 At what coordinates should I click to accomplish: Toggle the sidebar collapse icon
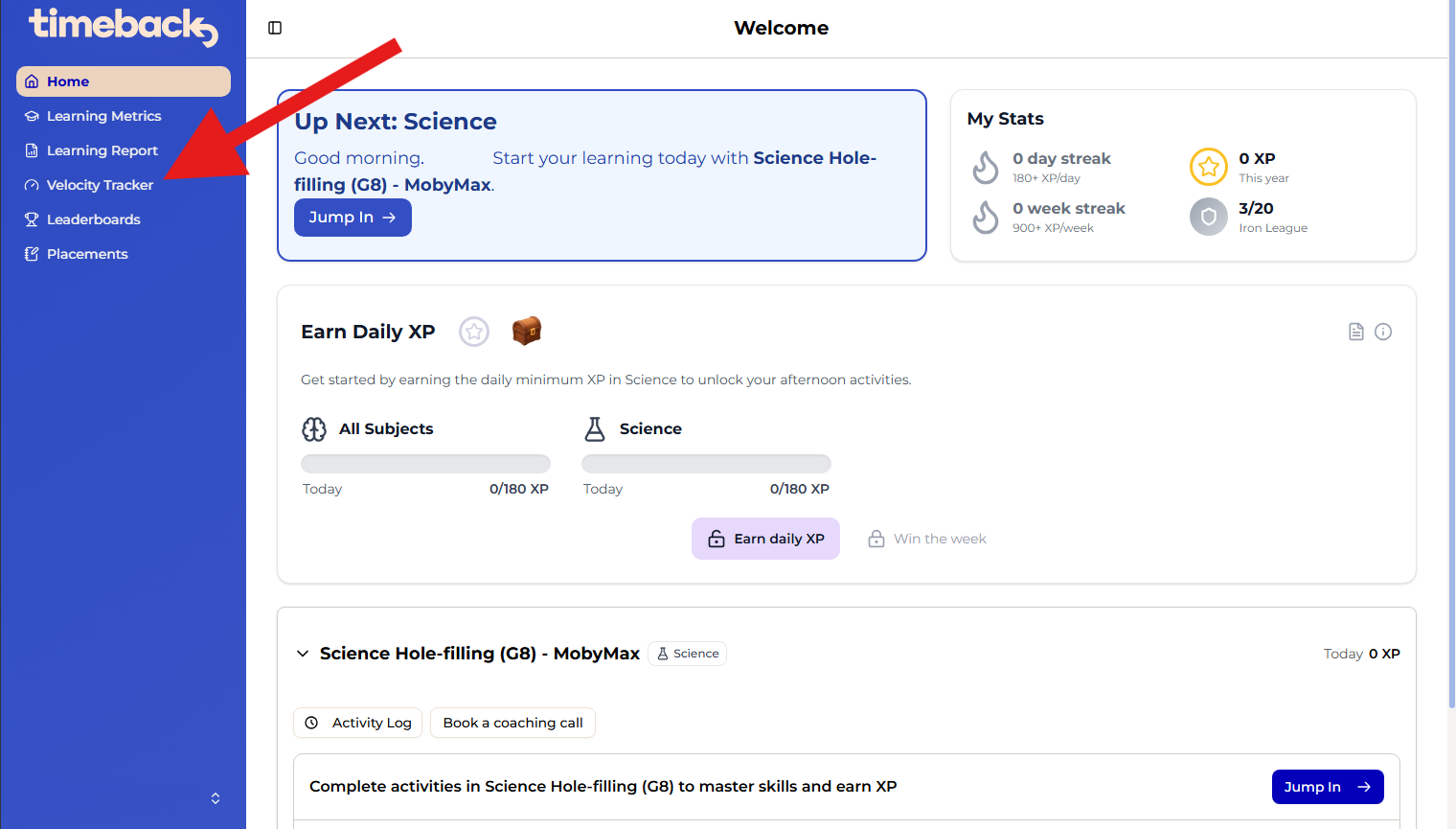pos(275,28)
